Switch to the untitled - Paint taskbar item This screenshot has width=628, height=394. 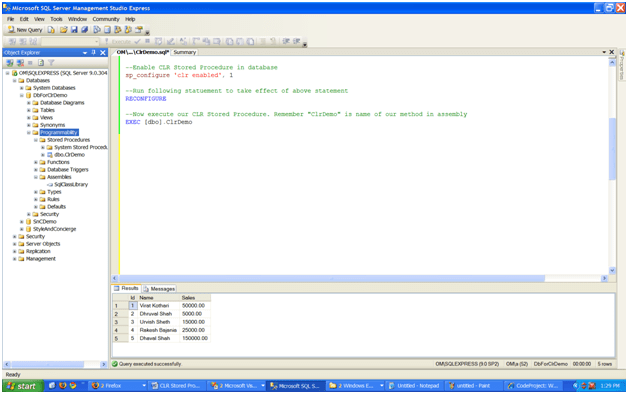coord(473,386)
